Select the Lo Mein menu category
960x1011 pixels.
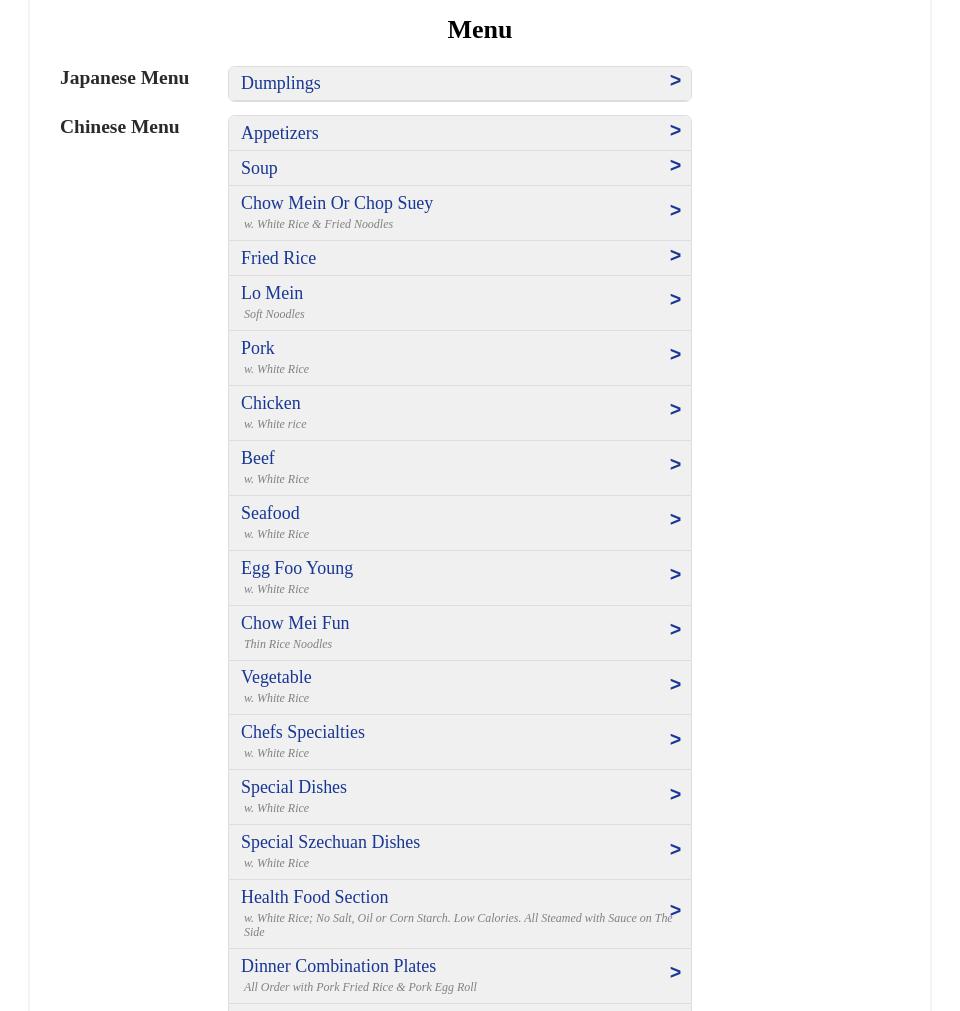click(x=272, y=293)
